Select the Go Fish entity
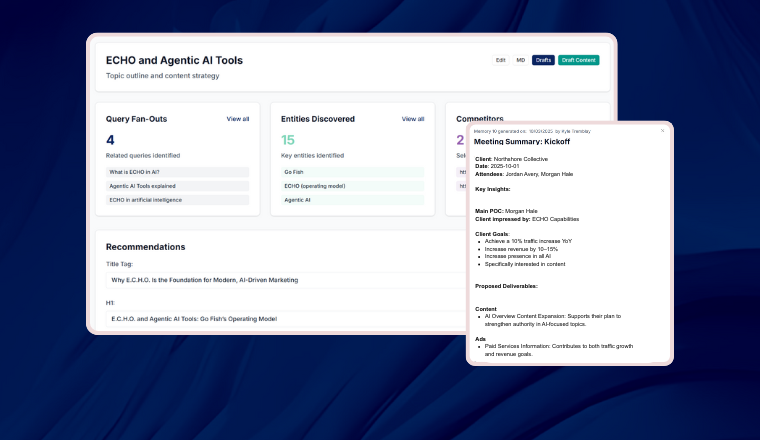The image size is (760, 440). 352,172
